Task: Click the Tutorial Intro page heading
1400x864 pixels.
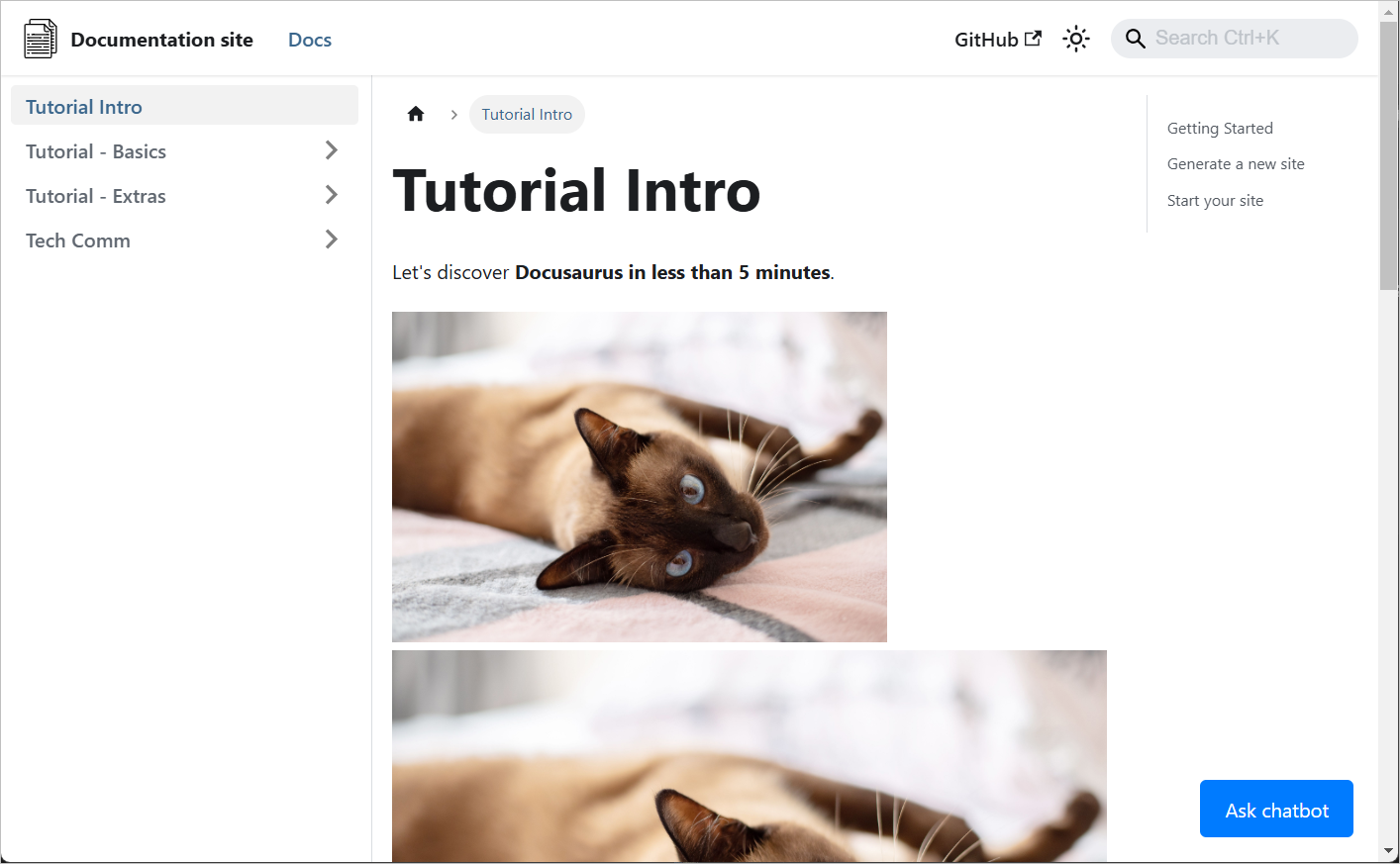Action: click(576, 191)
